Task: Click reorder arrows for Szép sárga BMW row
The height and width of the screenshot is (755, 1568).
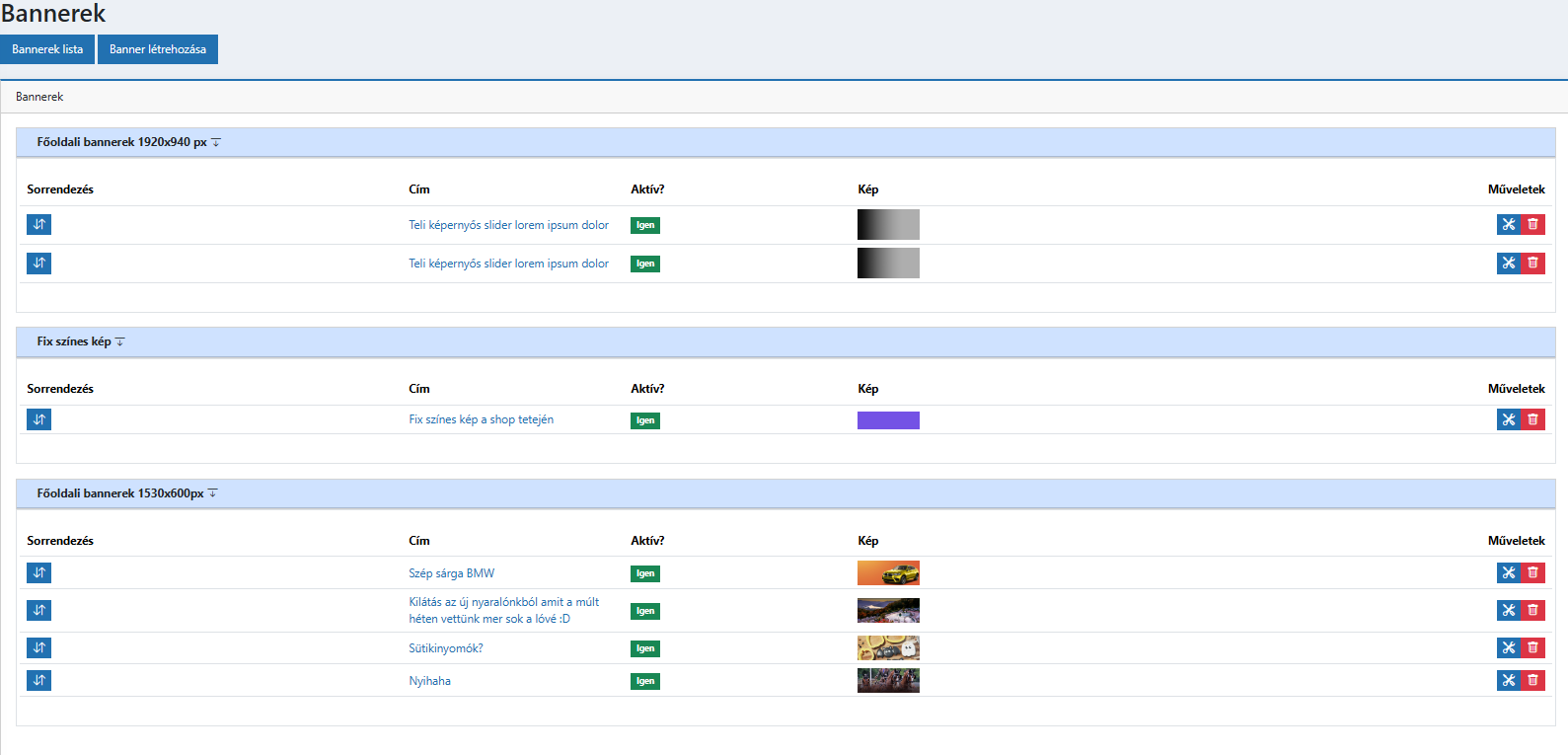Action: [x=38, y=572]
